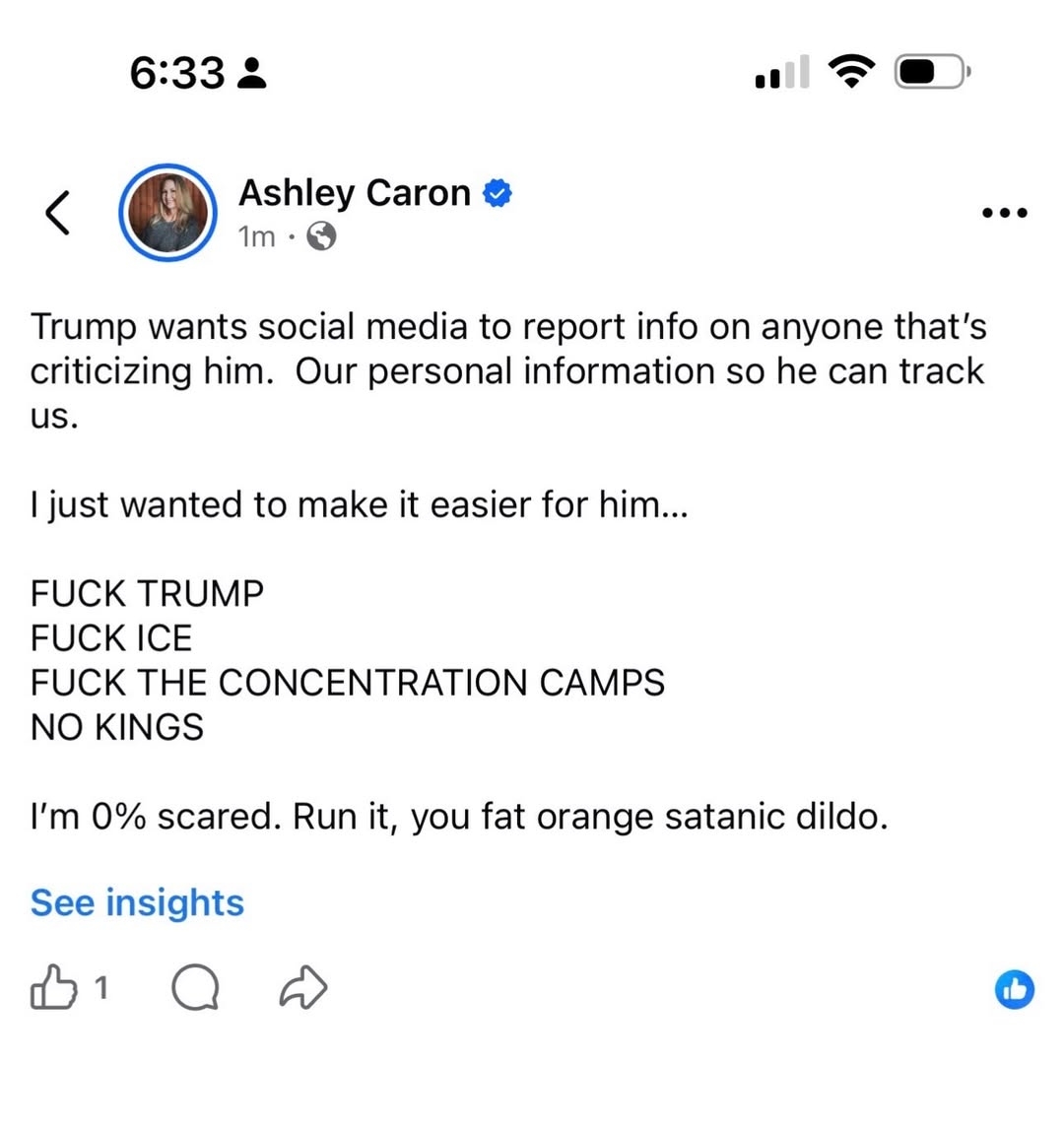Image resolution: width=1064 pixels, height=1129 pixels.
Task: Tap the share arrow icon
Action: click(x=303, y=988)
